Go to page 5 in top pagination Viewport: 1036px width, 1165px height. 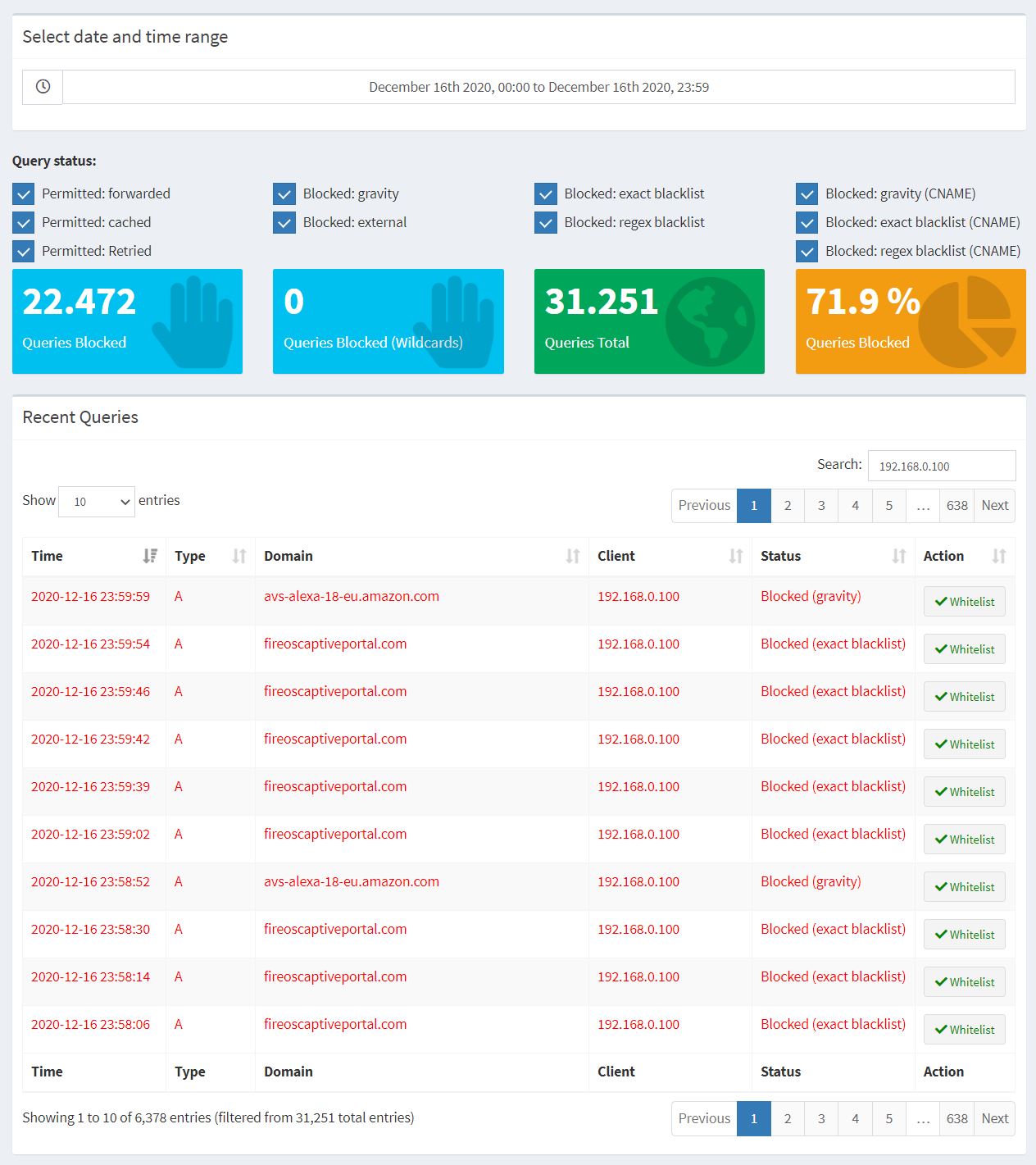coord(888,506)
